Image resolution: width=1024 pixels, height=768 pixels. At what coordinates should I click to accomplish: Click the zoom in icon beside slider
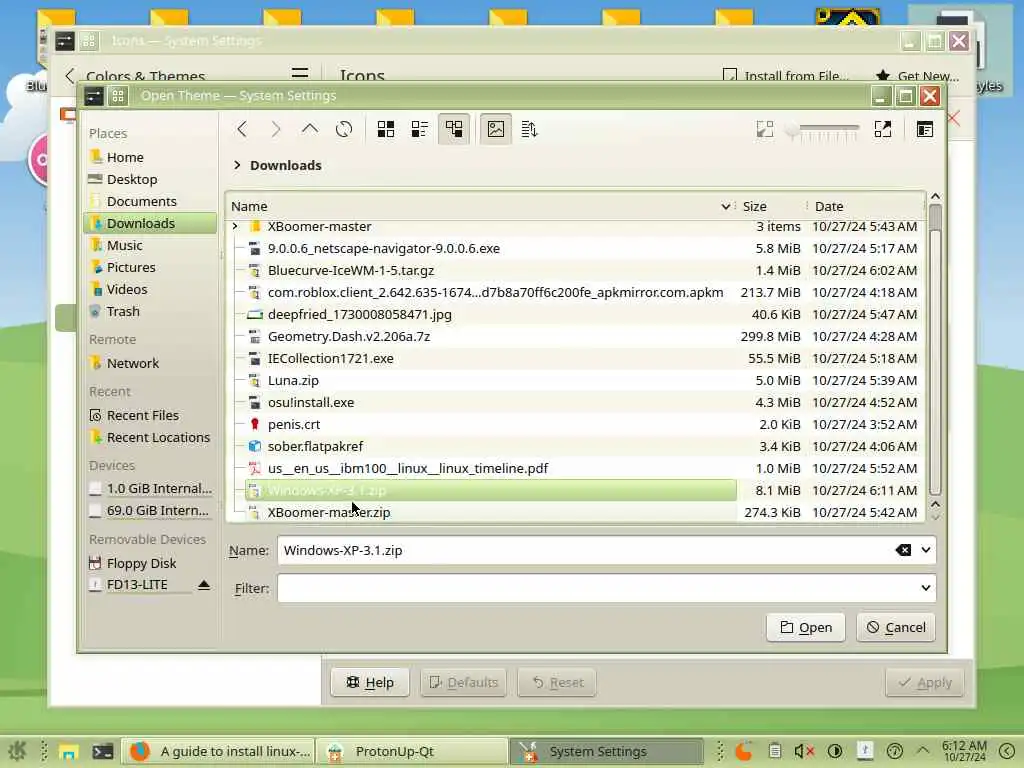coord(882,129)
